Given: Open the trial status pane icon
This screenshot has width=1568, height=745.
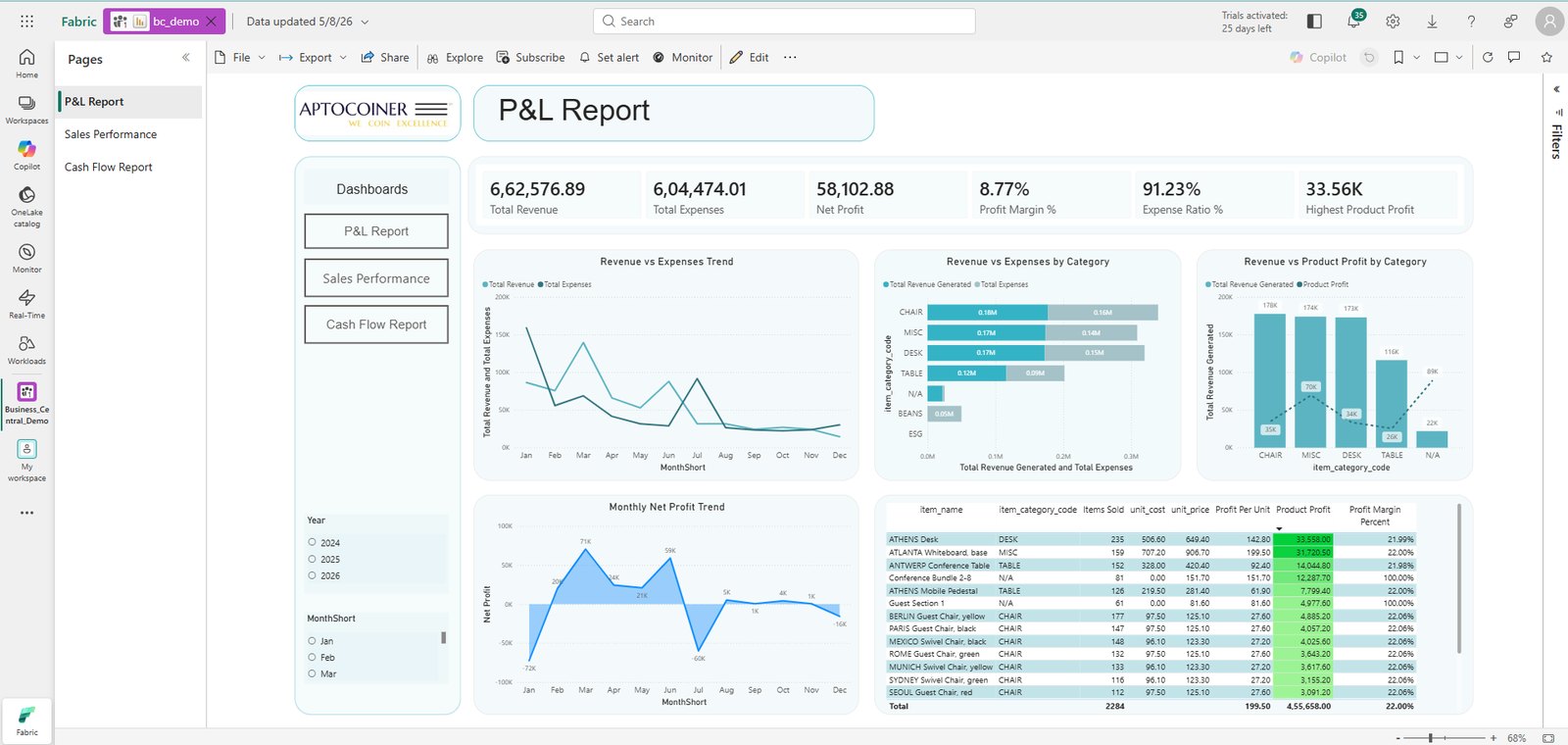Looking at the screenshot, I should point(1315,21).
